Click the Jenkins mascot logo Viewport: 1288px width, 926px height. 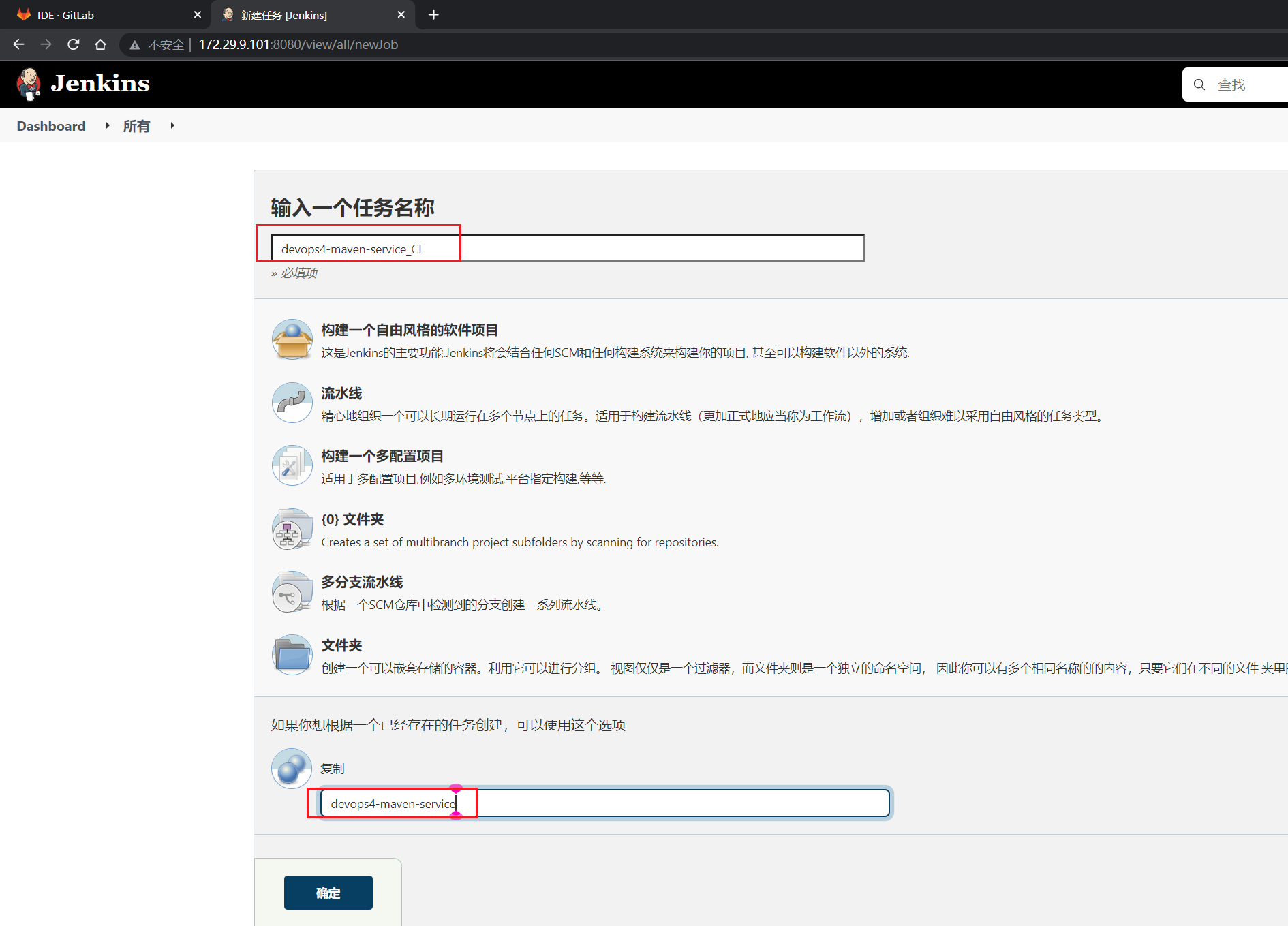[x=29, y=83]
